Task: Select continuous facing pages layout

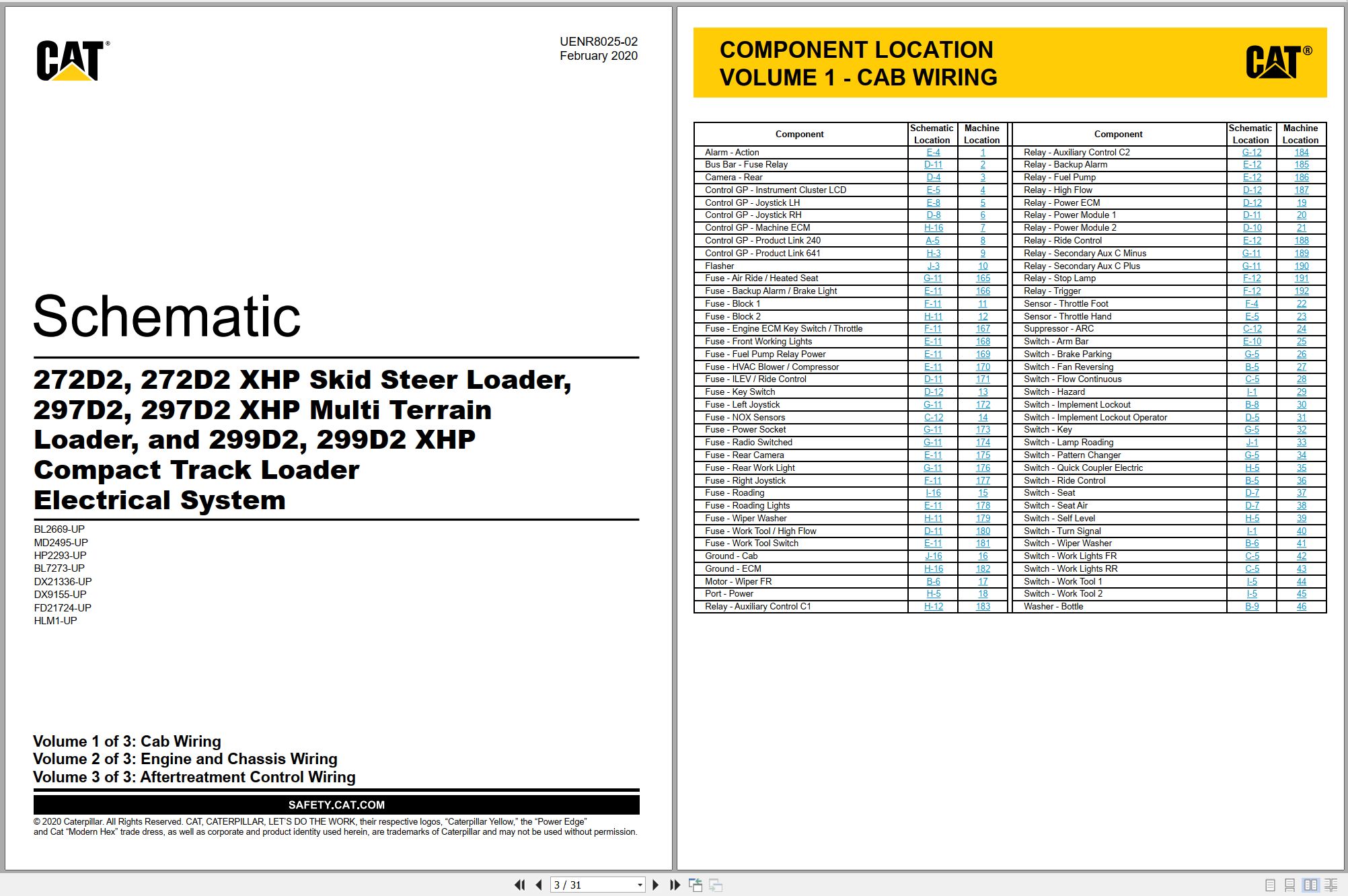Action: (x=1331, y=885)
